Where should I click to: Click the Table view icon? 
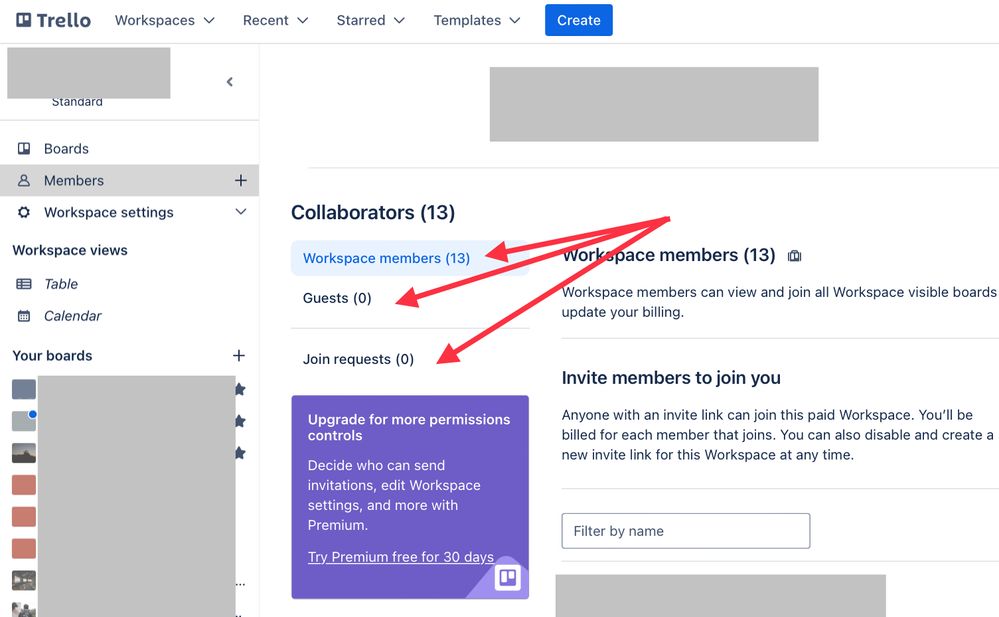click(x=24, y=284)
